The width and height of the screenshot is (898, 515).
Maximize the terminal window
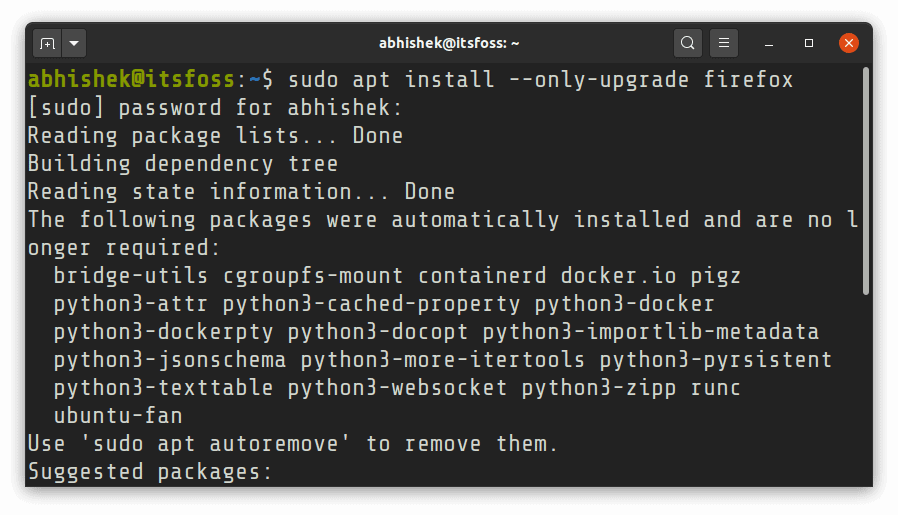[x=809, y=43]
